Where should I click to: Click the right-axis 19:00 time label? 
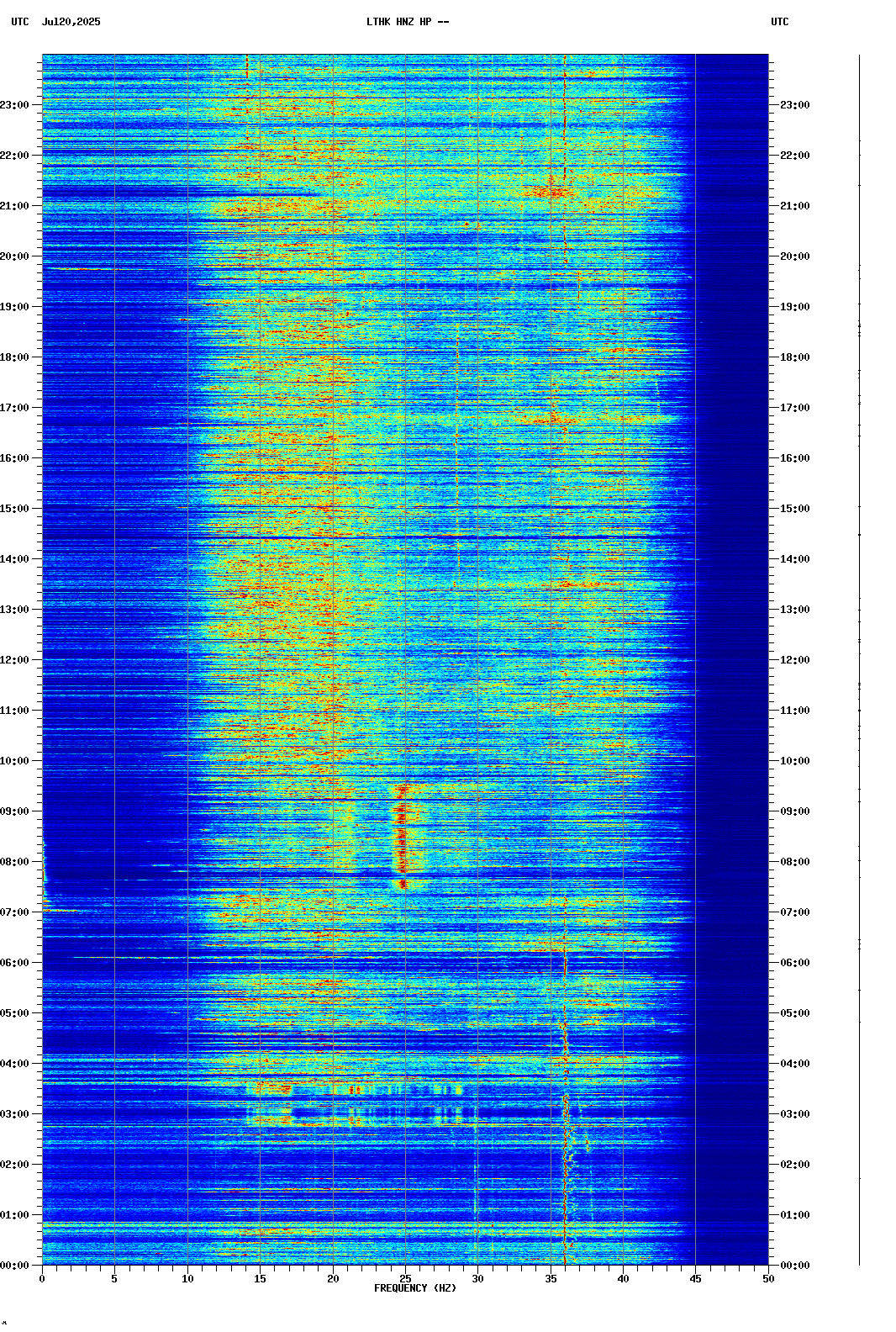pyautogui.click(x=795, y=307)
